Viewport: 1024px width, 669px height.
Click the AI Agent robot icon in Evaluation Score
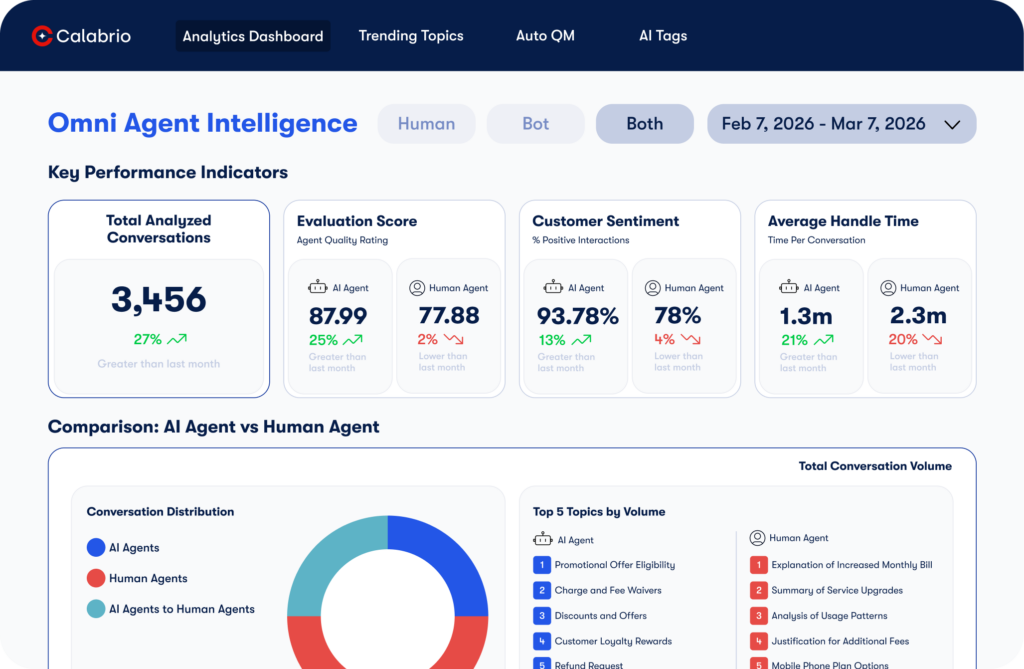[318, 287]
